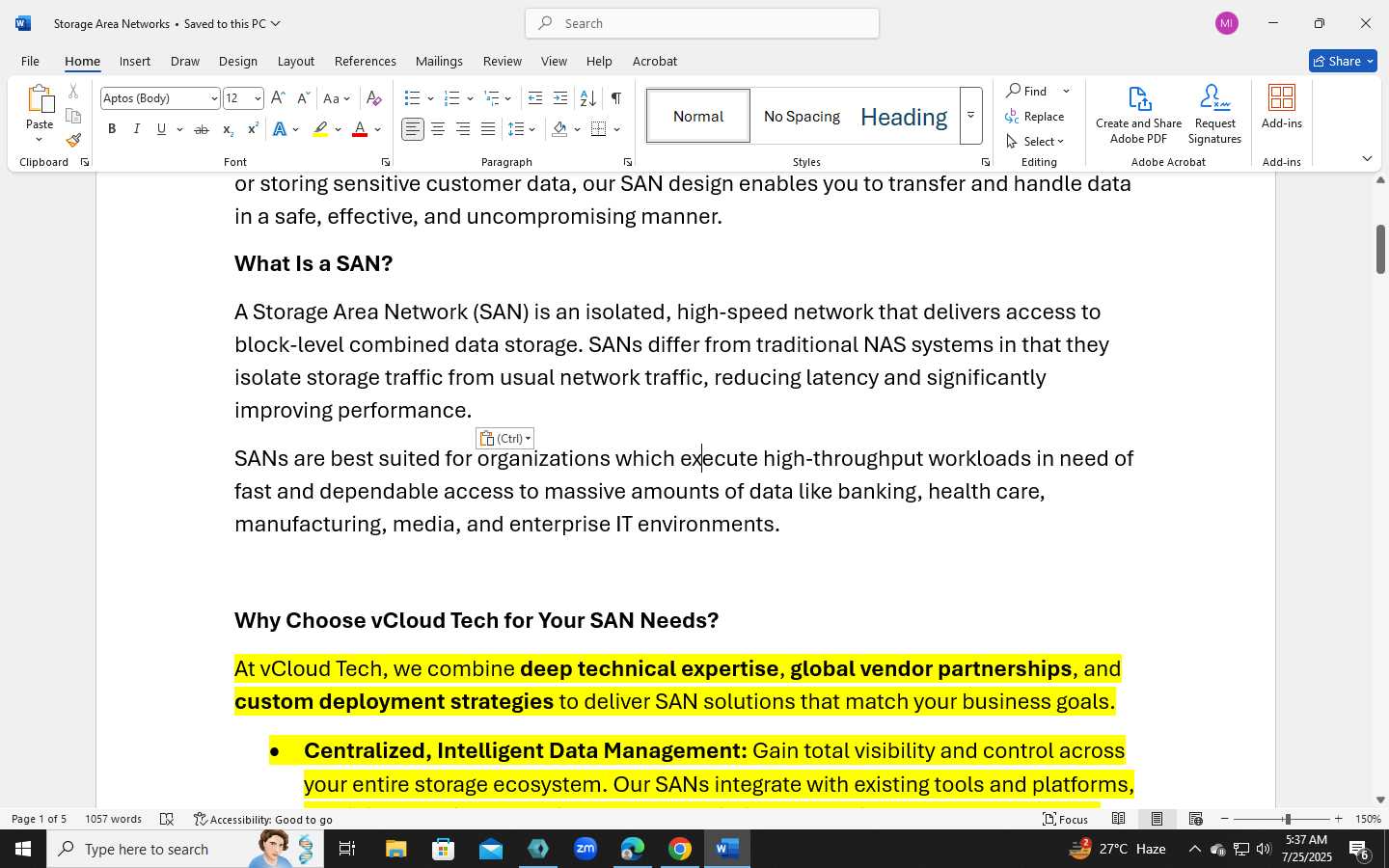1389x868 pixels.
Task: Click Request Signatures icon
Action: [x=1215, y=115]
